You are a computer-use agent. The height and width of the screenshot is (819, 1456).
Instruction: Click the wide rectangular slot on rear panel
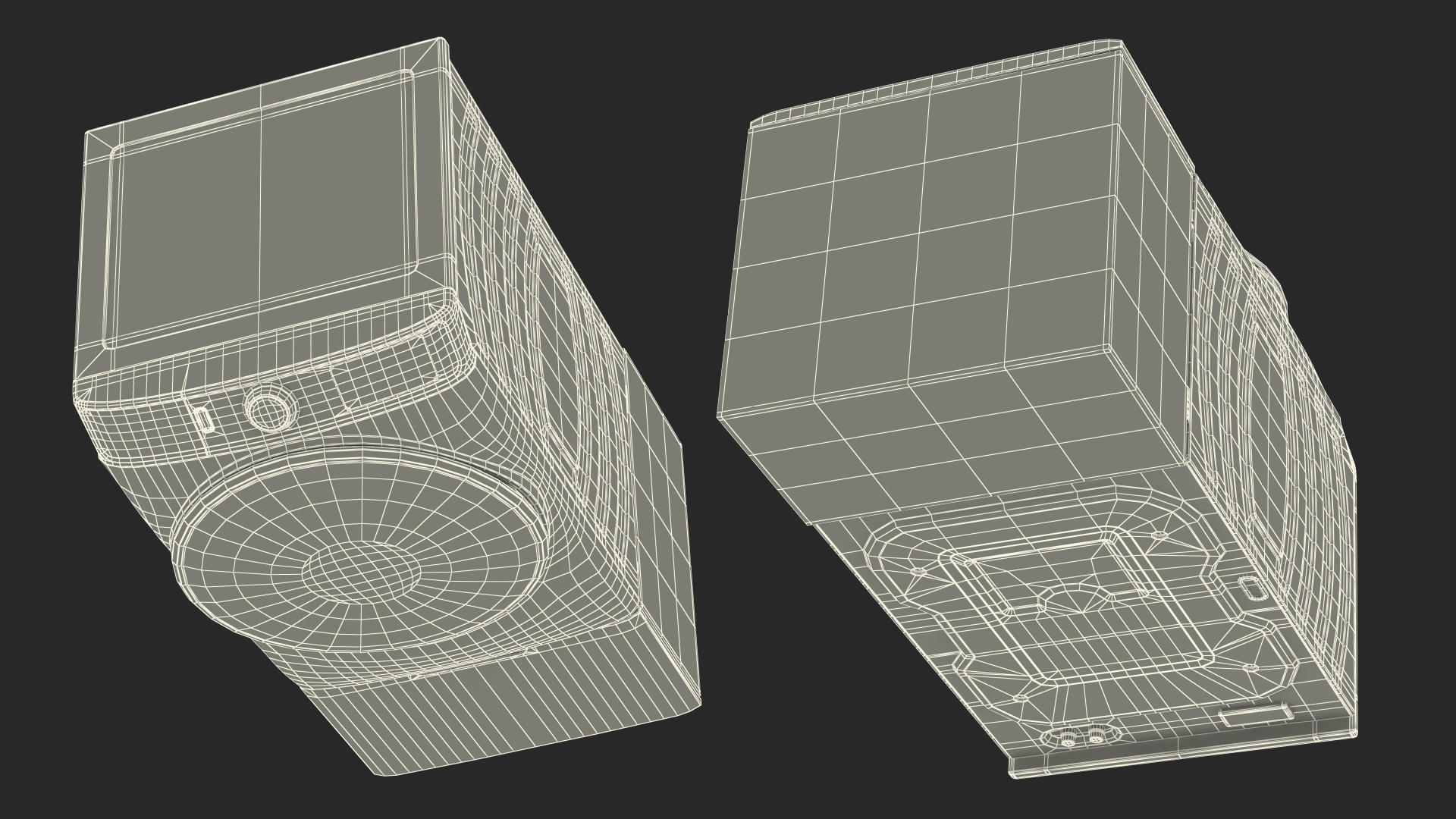(1255, 714)
